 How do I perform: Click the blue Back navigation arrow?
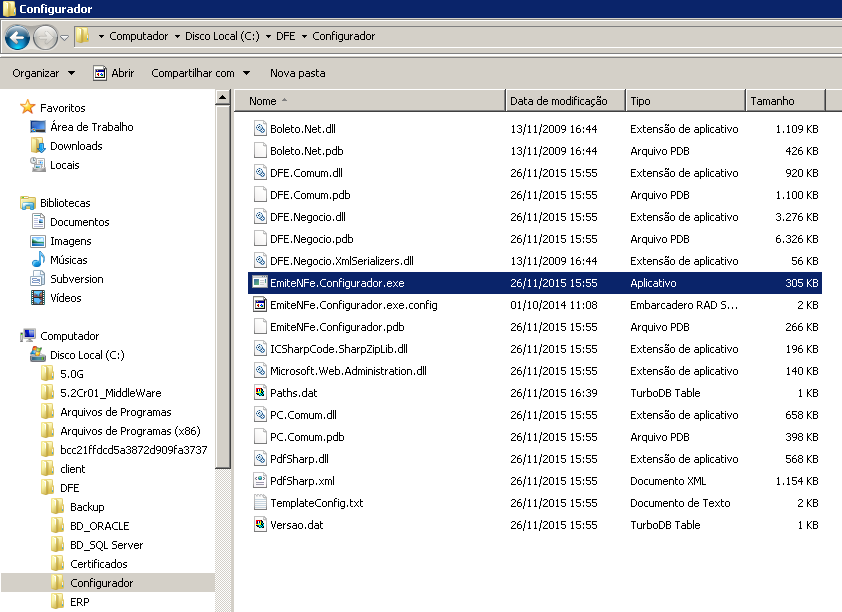[x=17, y=38]
